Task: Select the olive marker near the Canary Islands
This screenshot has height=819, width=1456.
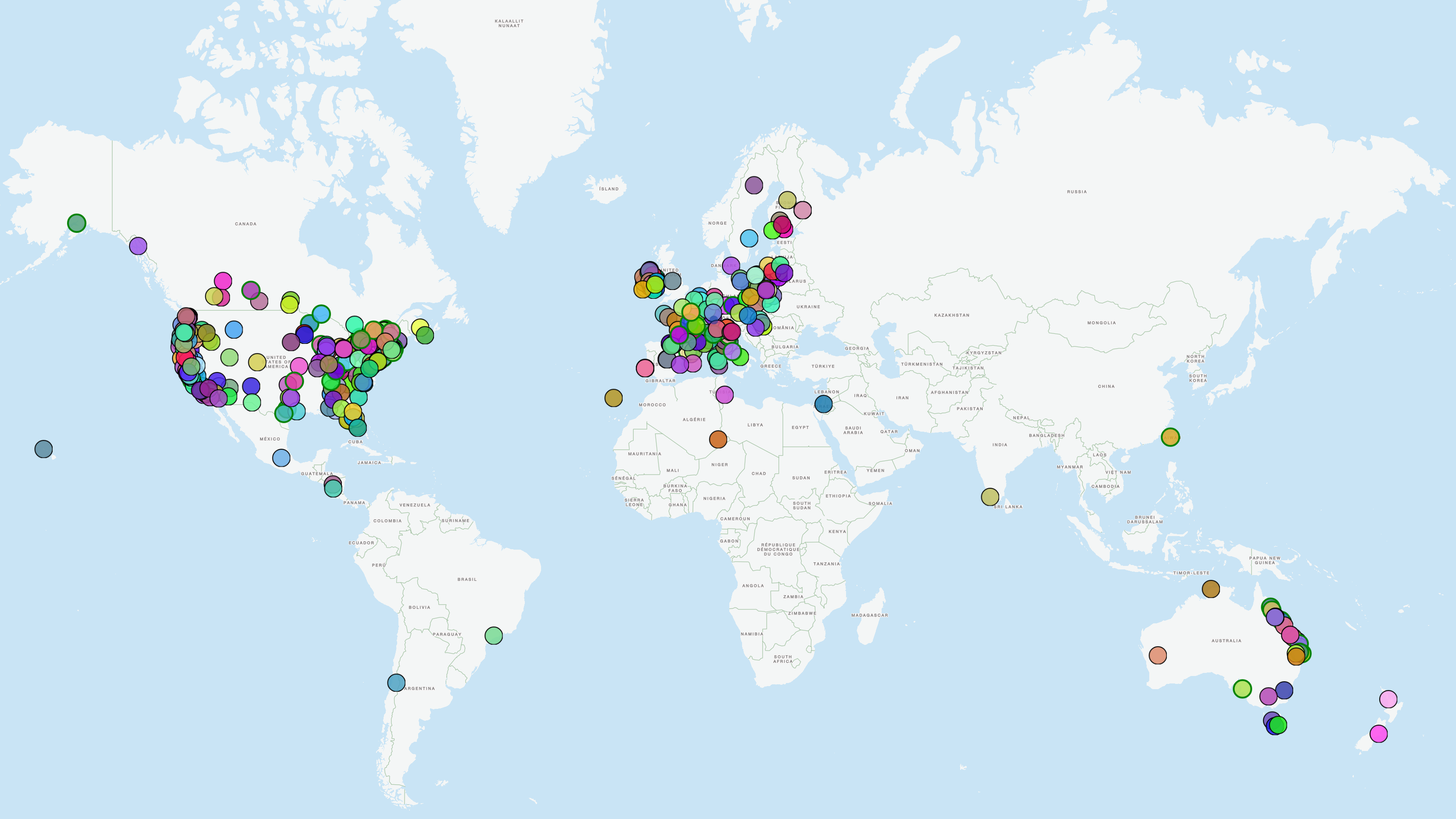Action: pos(613,398)
